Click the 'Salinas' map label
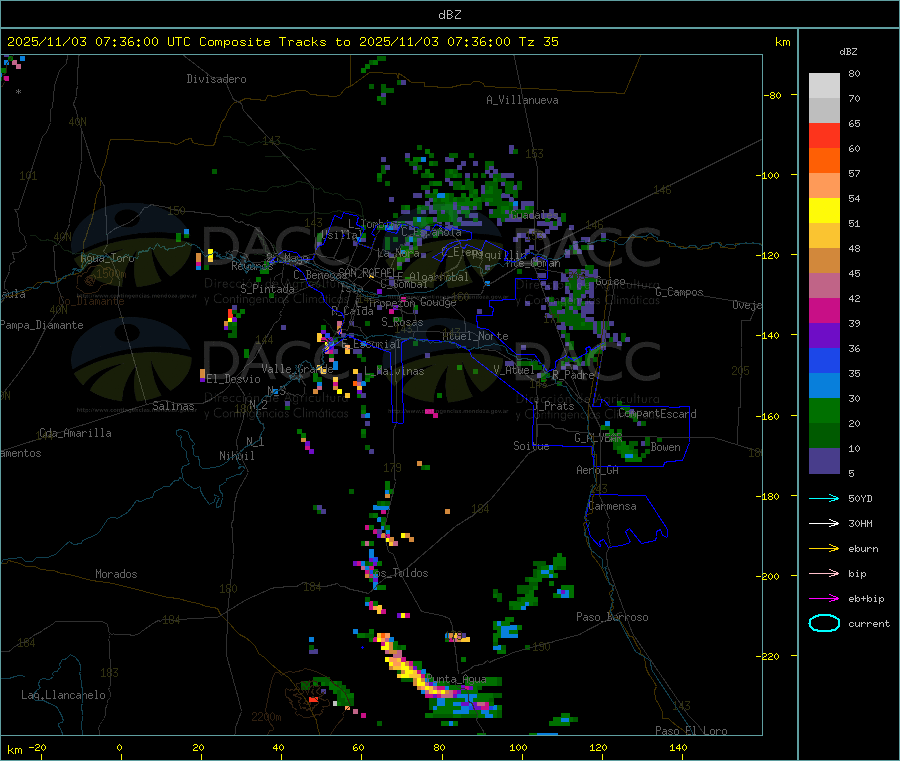The image size is (900, 761). 173,406
